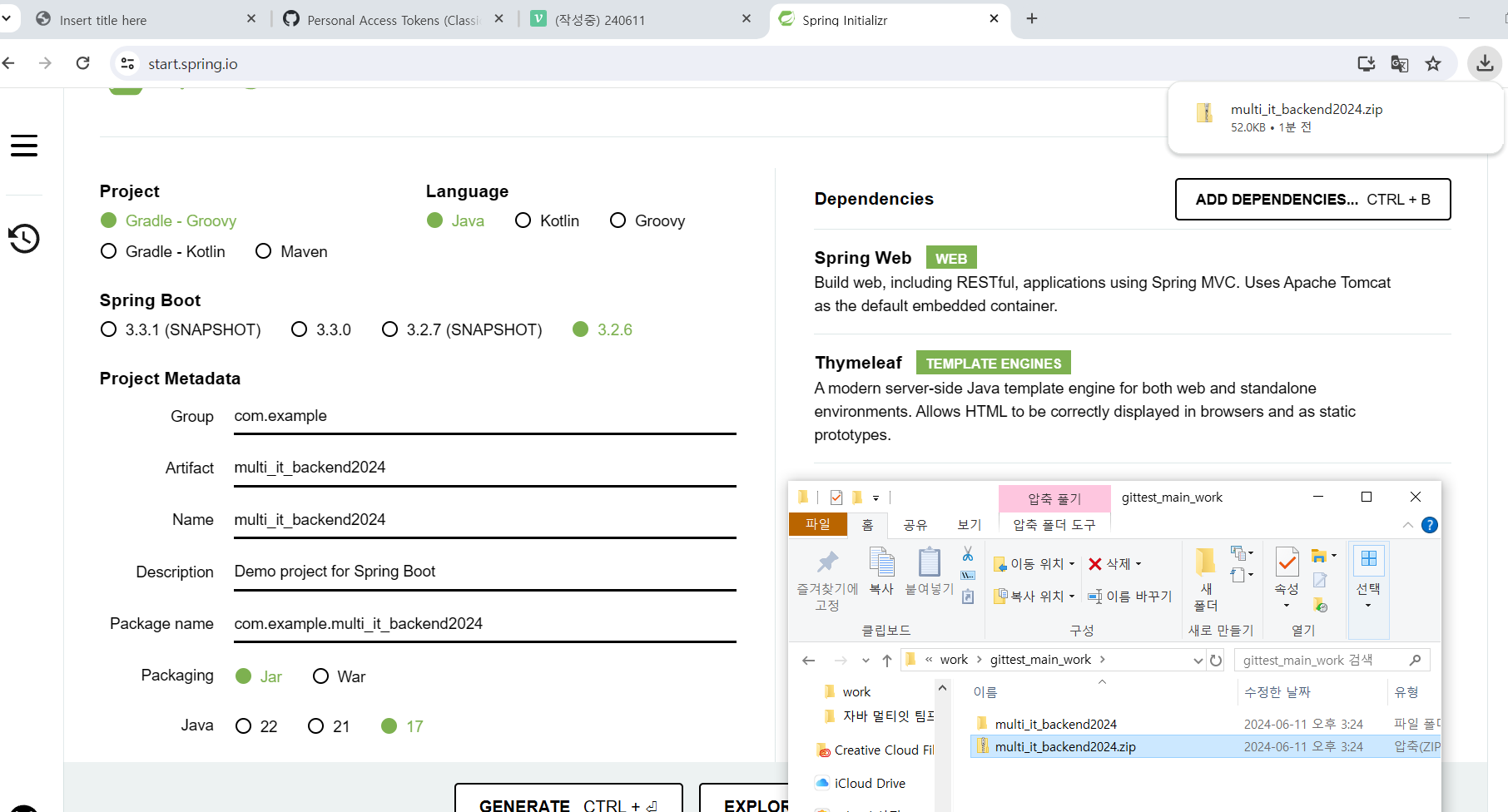The width and height of the screenshot is (1508, 812).
Task: Pin to Quick access in Explorer ribbon
Action: 827,579
